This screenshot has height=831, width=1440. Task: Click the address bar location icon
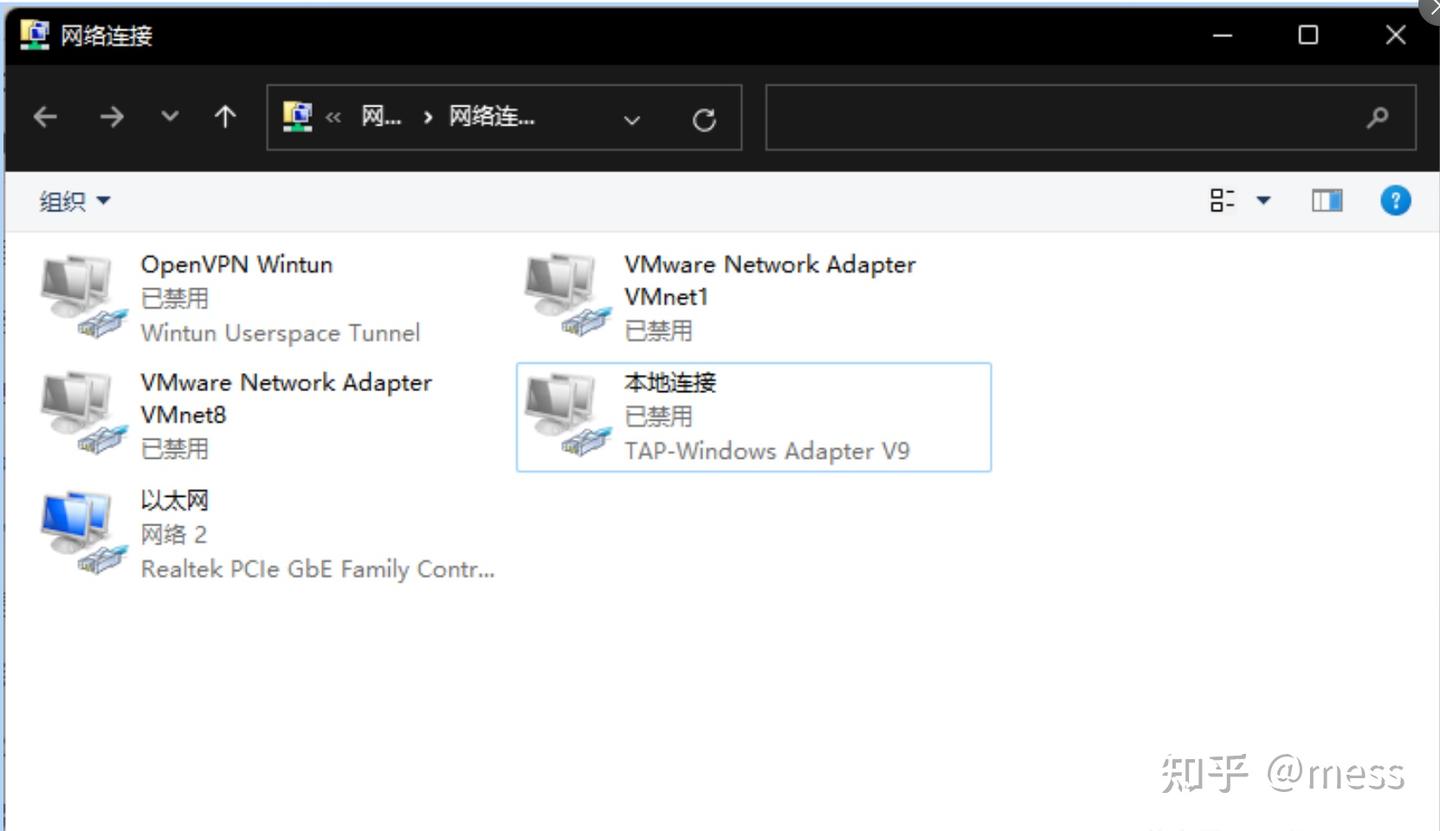(x=297, y=117)
